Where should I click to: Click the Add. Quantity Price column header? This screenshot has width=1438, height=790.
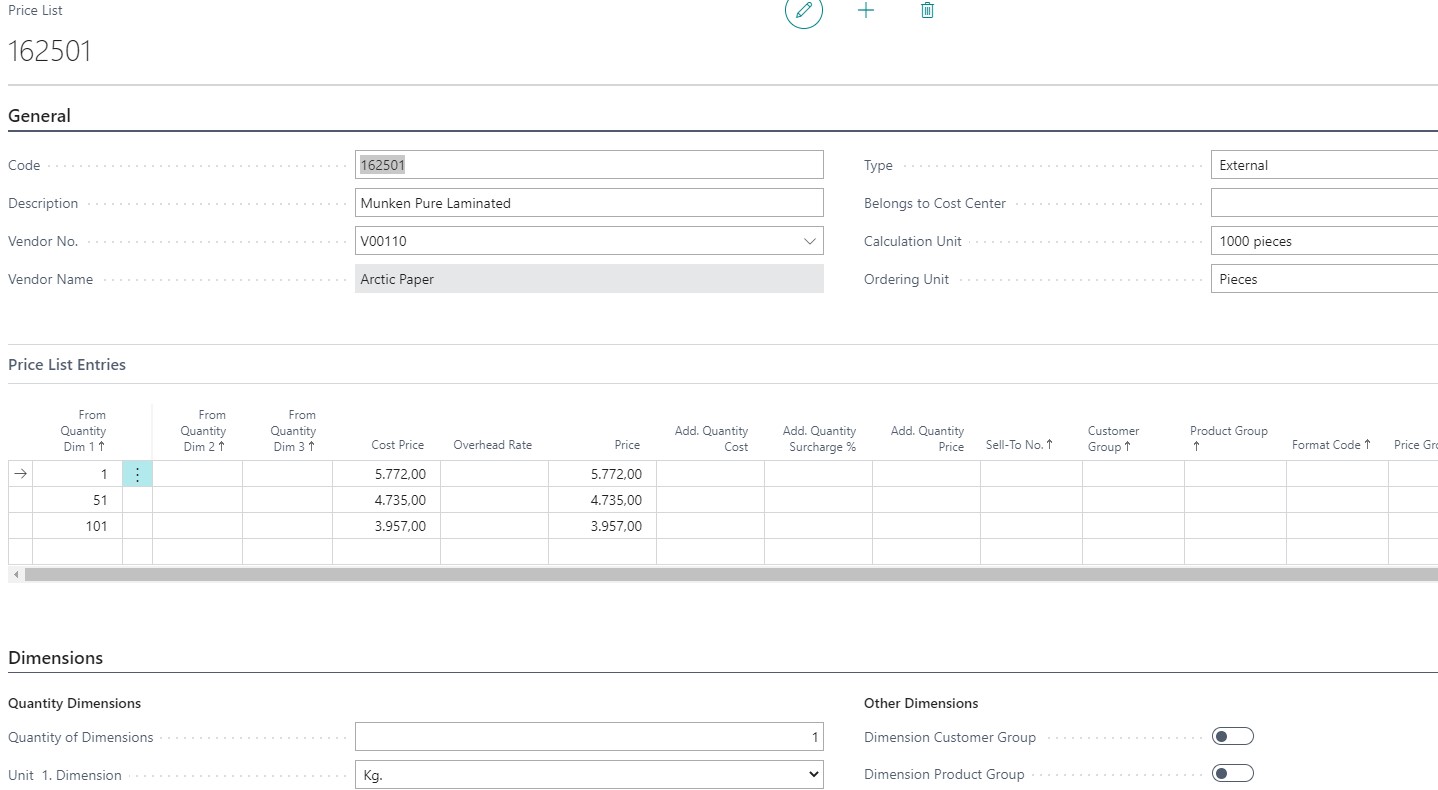tap(927, 439)
